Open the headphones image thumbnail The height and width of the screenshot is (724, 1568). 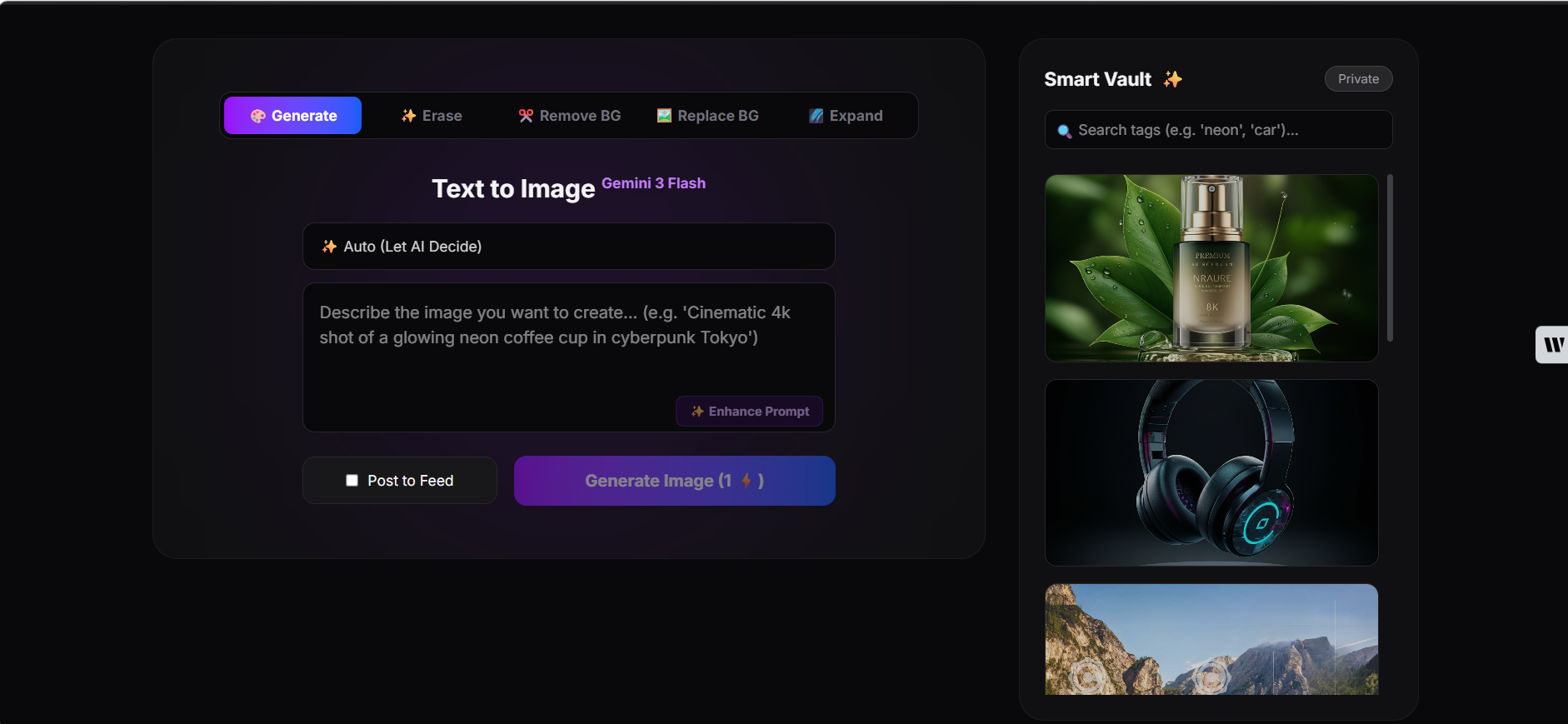pyautogui.click(x=1211, y=473)
